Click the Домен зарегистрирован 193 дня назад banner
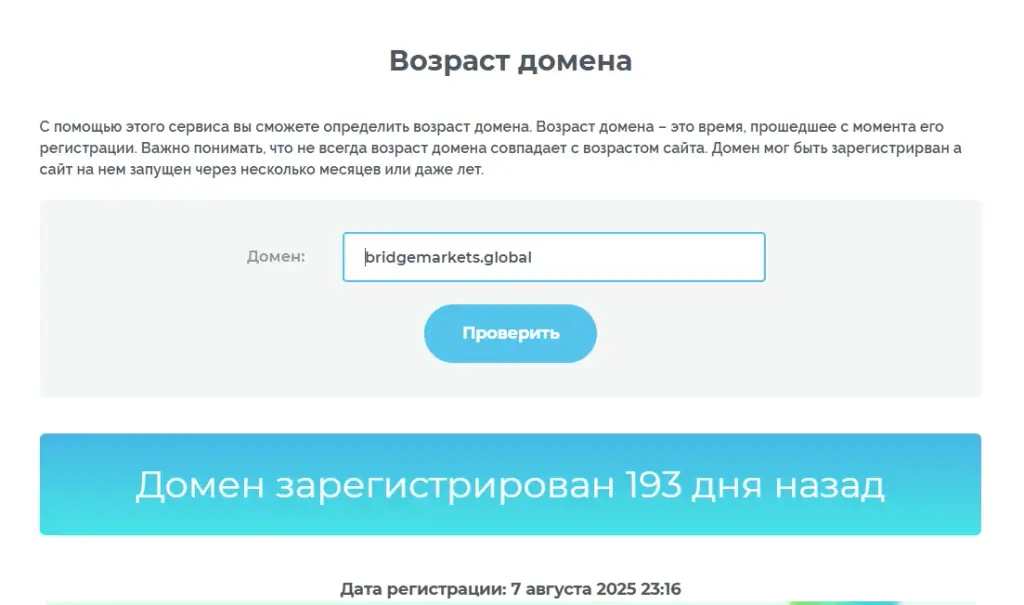 coord(510,484)
